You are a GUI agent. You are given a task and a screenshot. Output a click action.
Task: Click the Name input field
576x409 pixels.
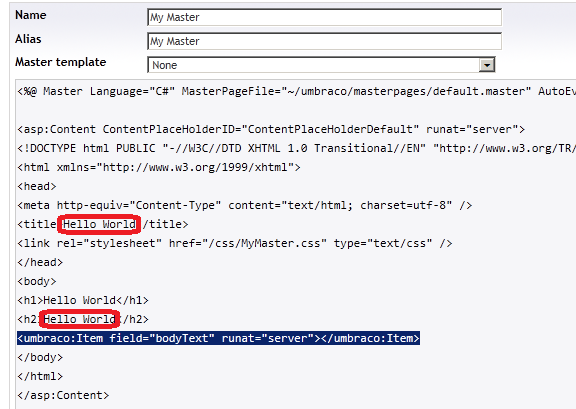tap(324, 17)
